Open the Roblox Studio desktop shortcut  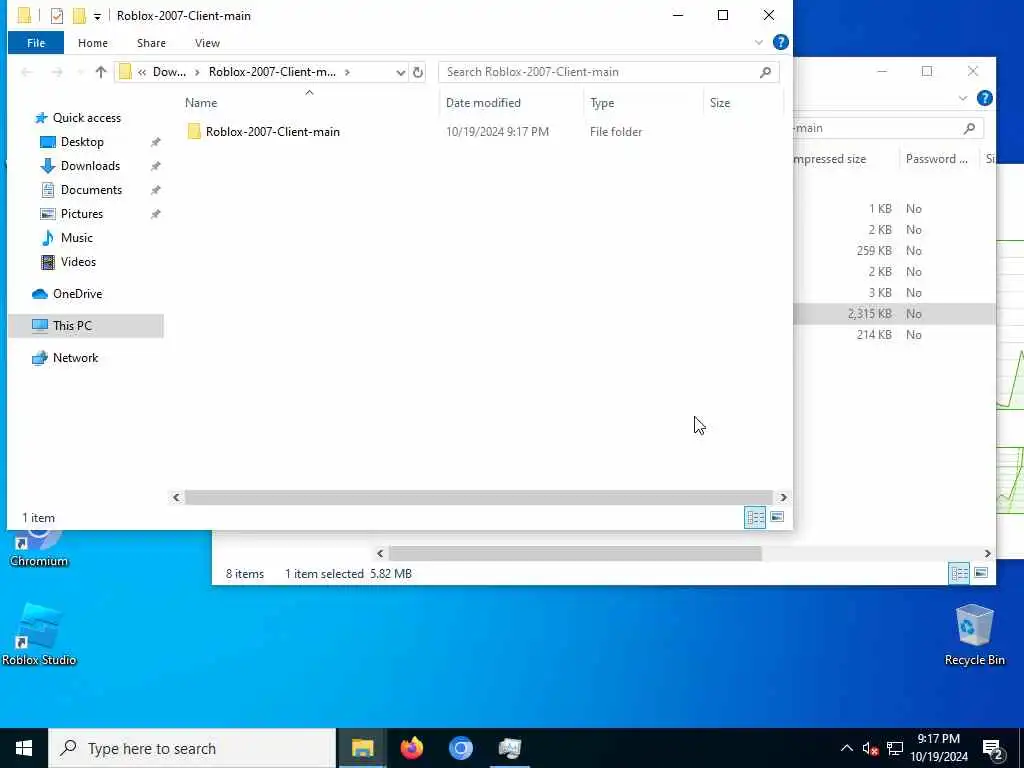coord(39,634)
